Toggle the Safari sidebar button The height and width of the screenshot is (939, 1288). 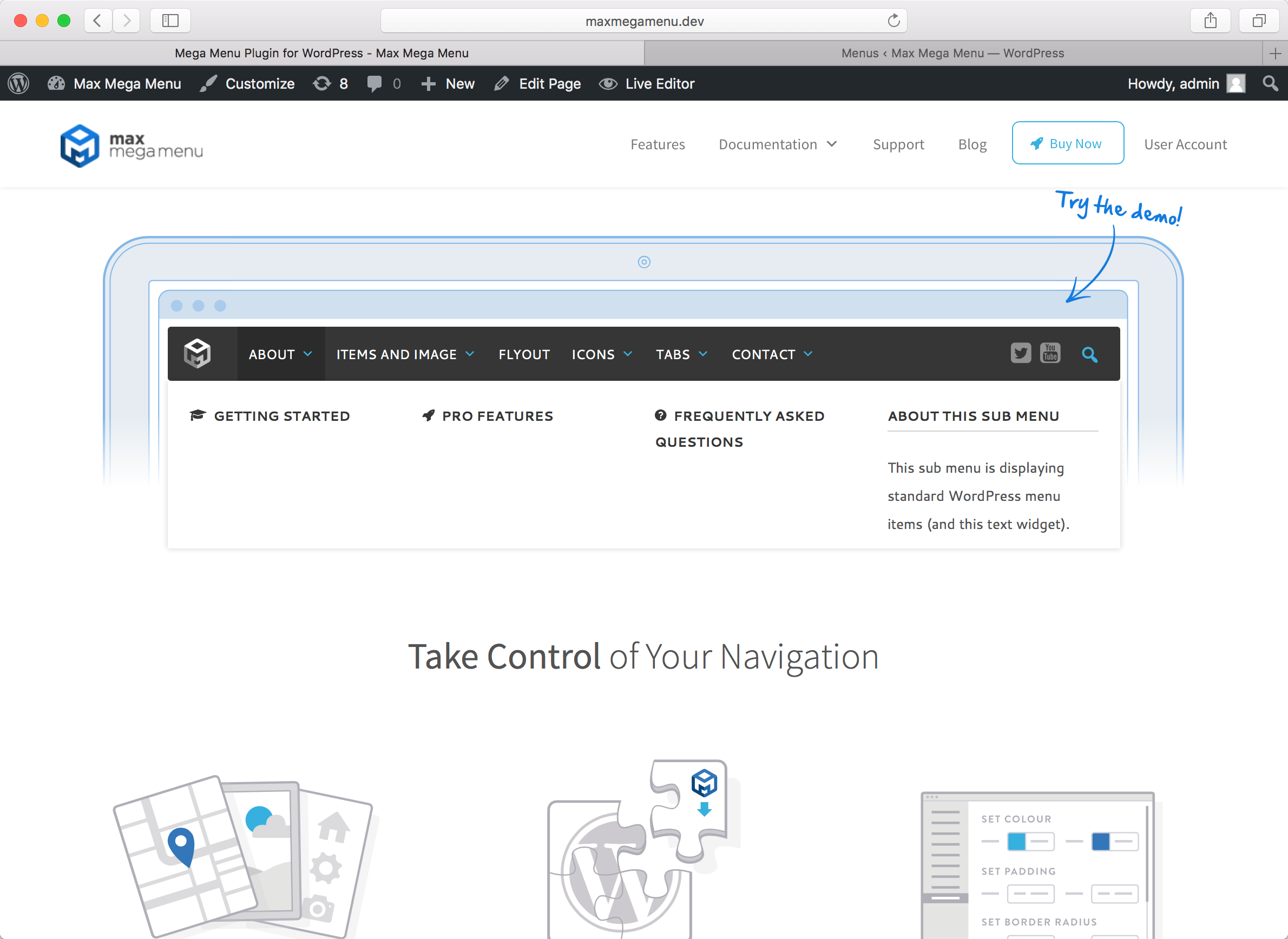[x=170, y=21]
